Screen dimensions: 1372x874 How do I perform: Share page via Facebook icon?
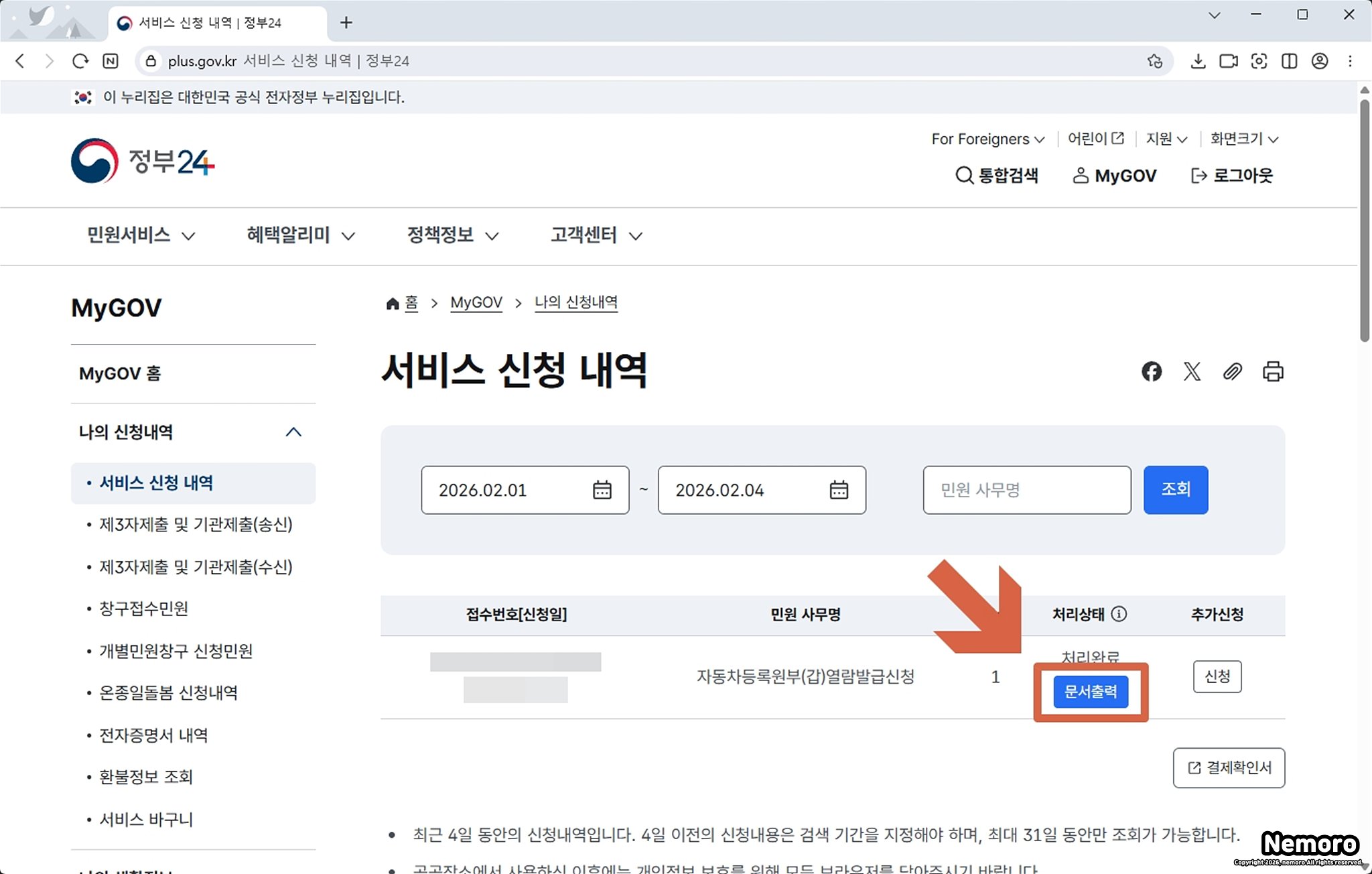click(x=1152, y=371)
